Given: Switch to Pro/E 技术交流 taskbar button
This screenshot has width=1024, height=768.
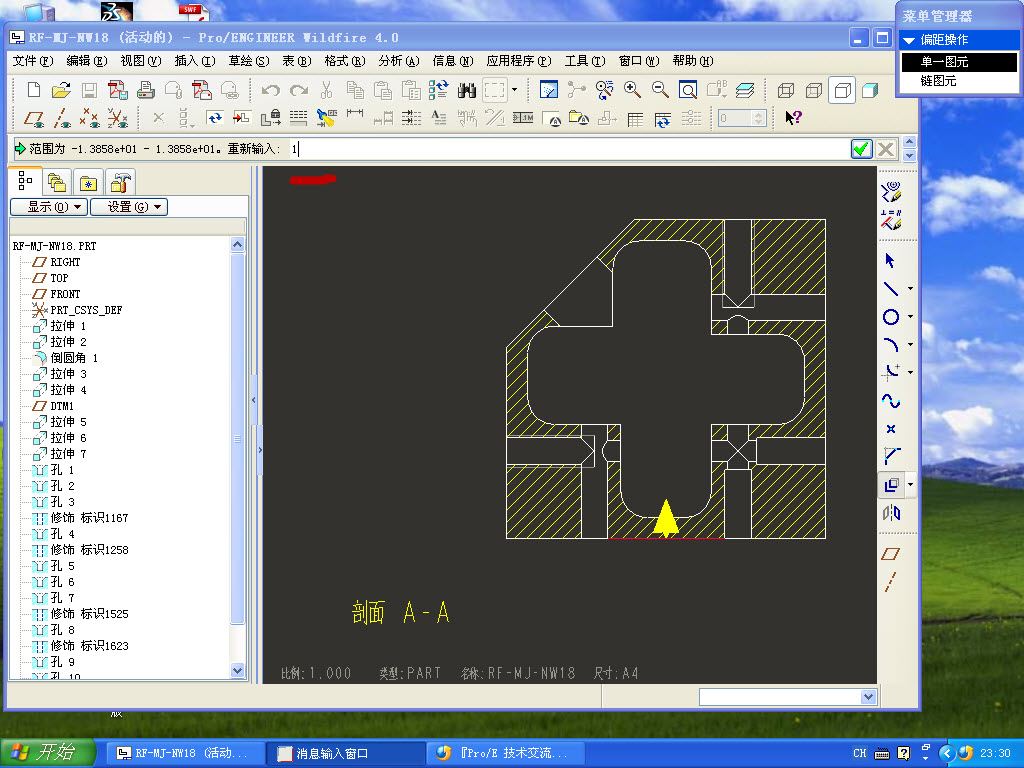Looking at the screenshot, I should (x=505, y=753).
